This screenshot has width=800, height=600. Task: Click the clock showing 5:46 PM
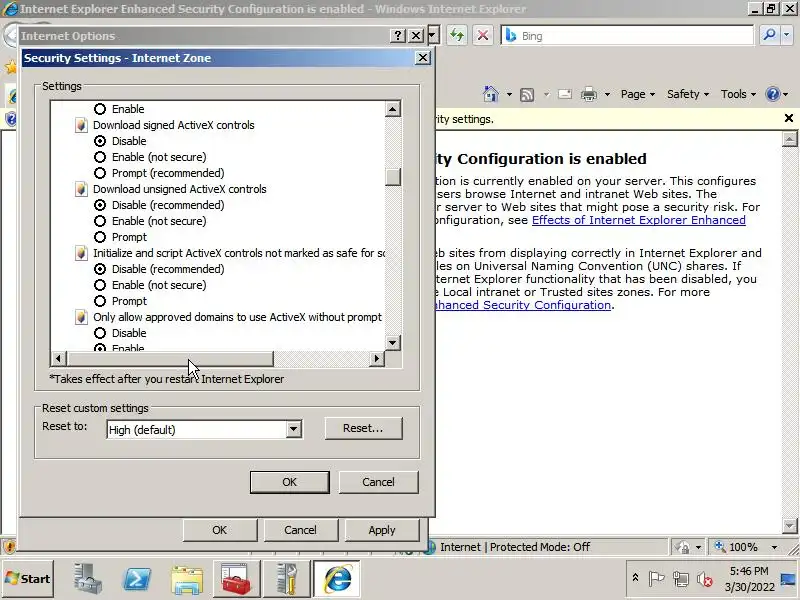click(748, 570)
